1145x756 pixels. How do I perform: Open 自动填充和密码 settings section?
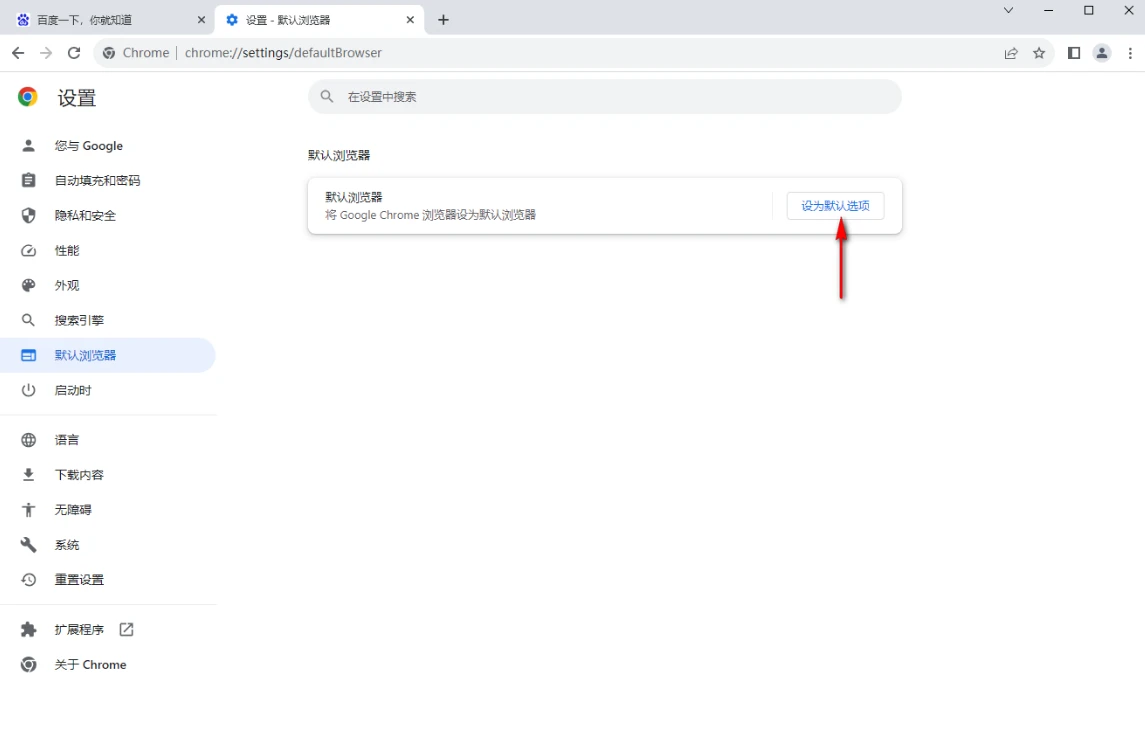pyautogui.click(x=107, y=180)
